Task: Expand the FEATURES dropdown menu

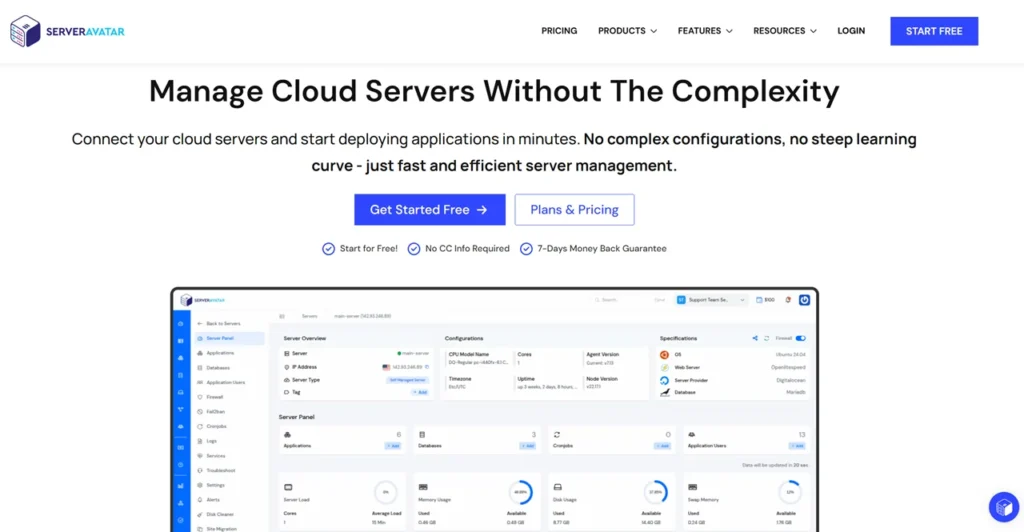Action: tap(705, 31)
